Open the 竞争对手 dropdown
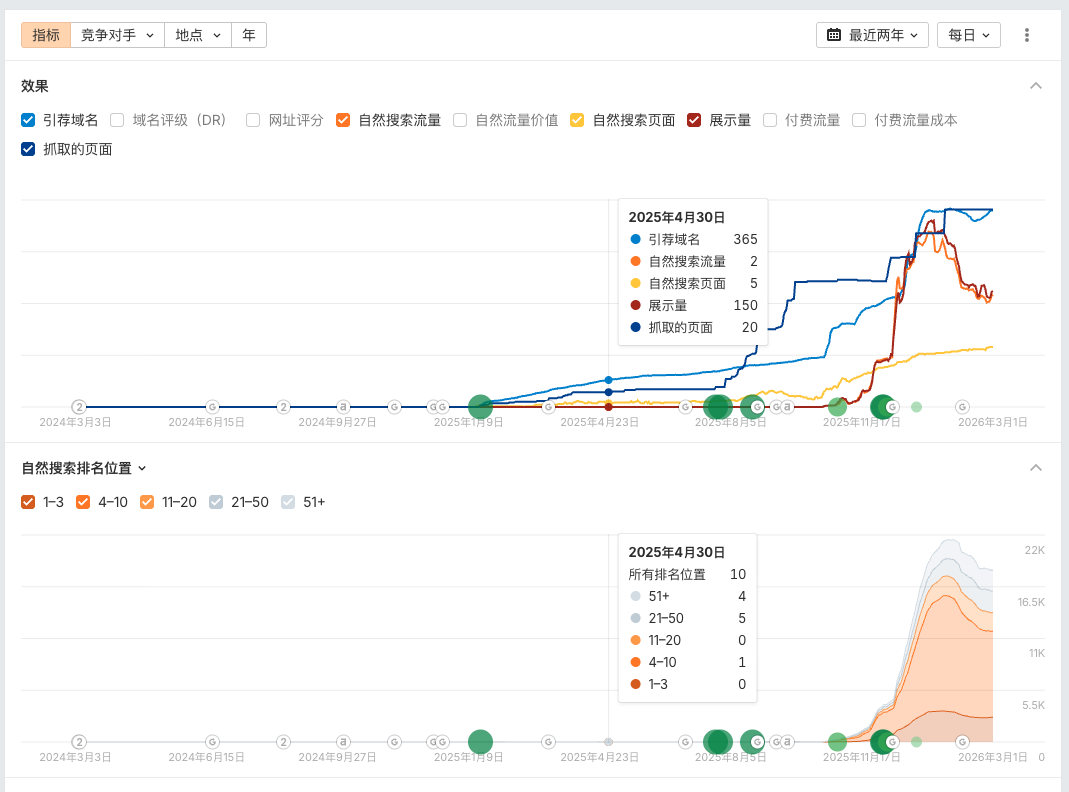This screenshot has width=1069, height=792. (x=117, y=35)
